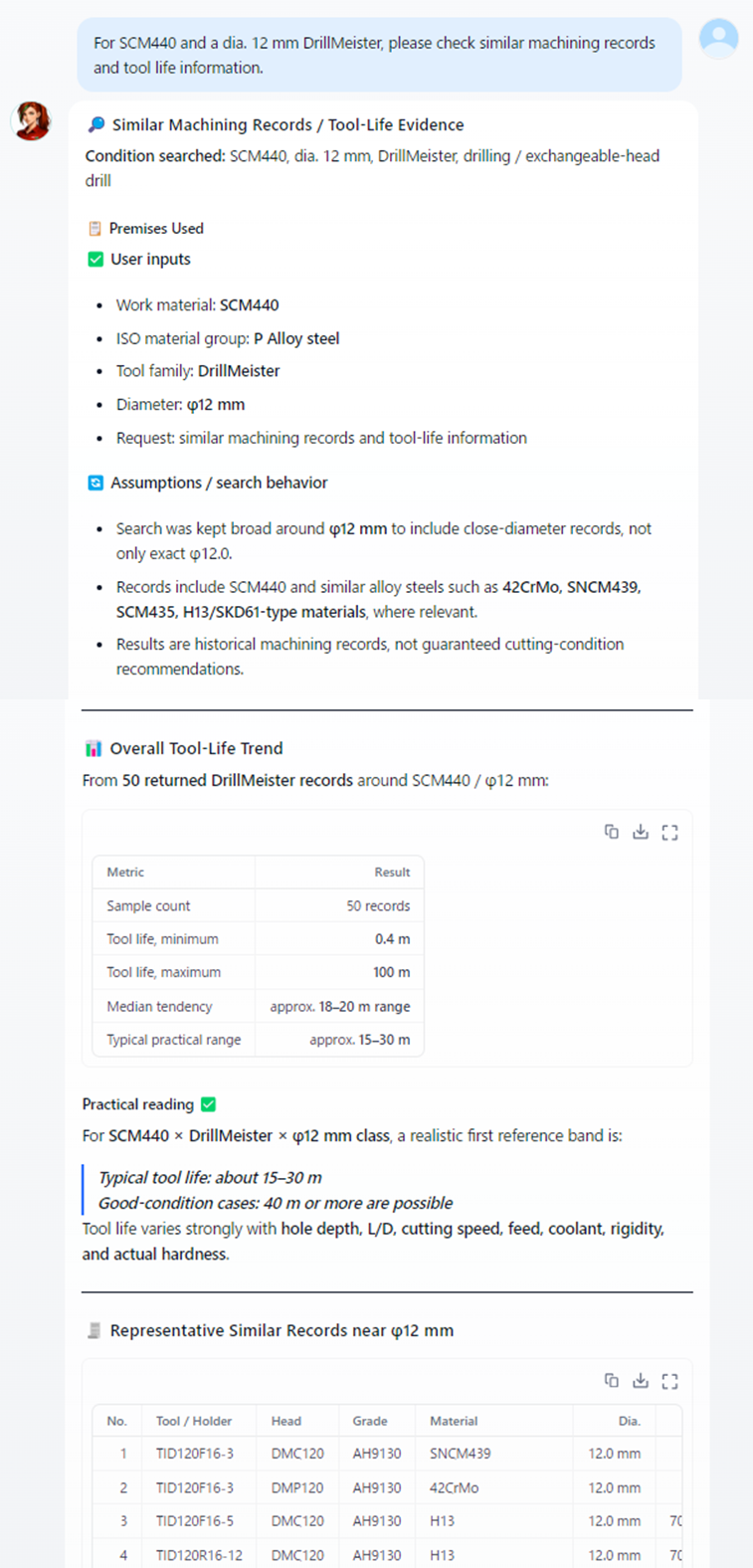The image size is (753, 1568).
Task: Click the Premises Used clipboard icon
Action: [x=94, y=229]
